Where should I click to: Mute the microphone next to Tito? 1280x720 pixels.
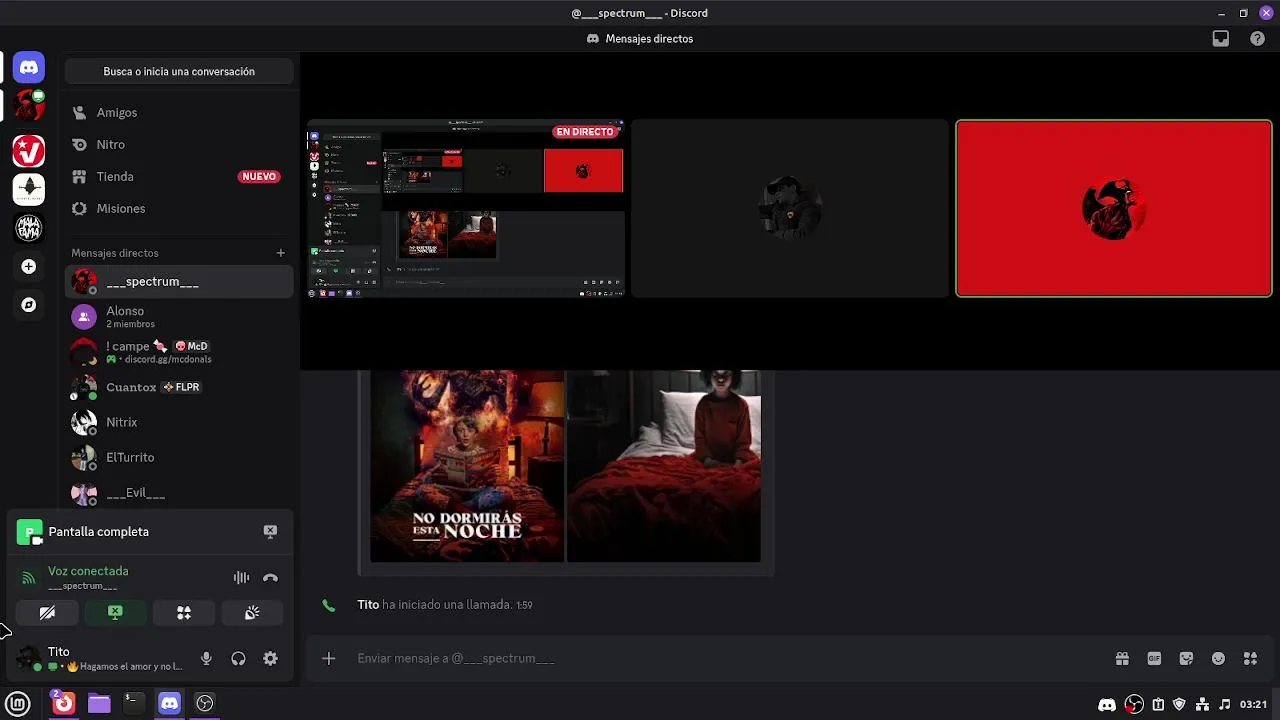pos(206,658)
